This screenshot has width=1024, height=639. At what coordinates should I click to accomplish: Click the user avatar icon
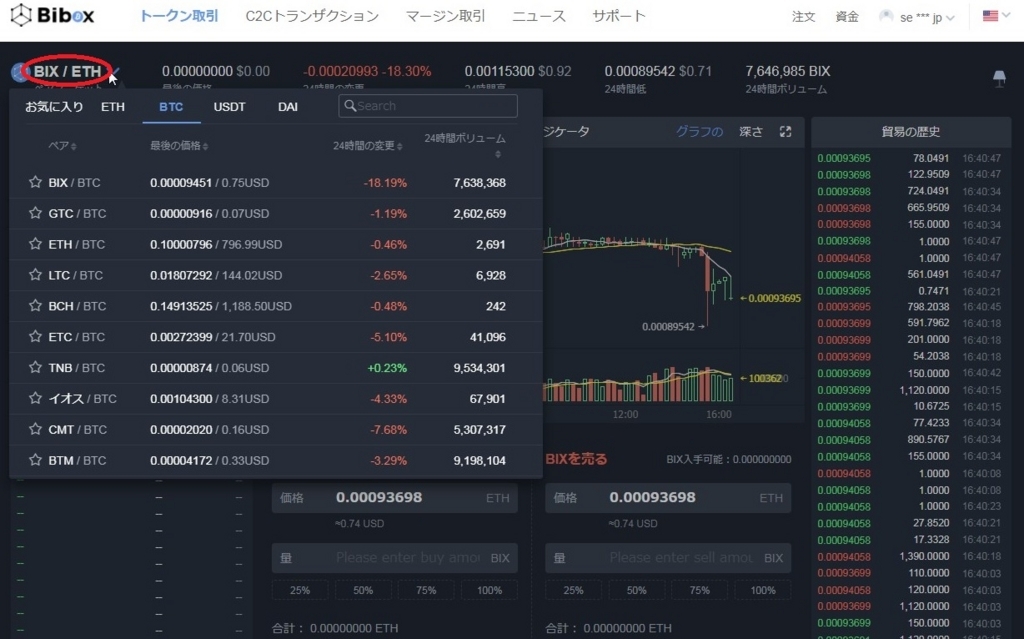coord(886,16)
